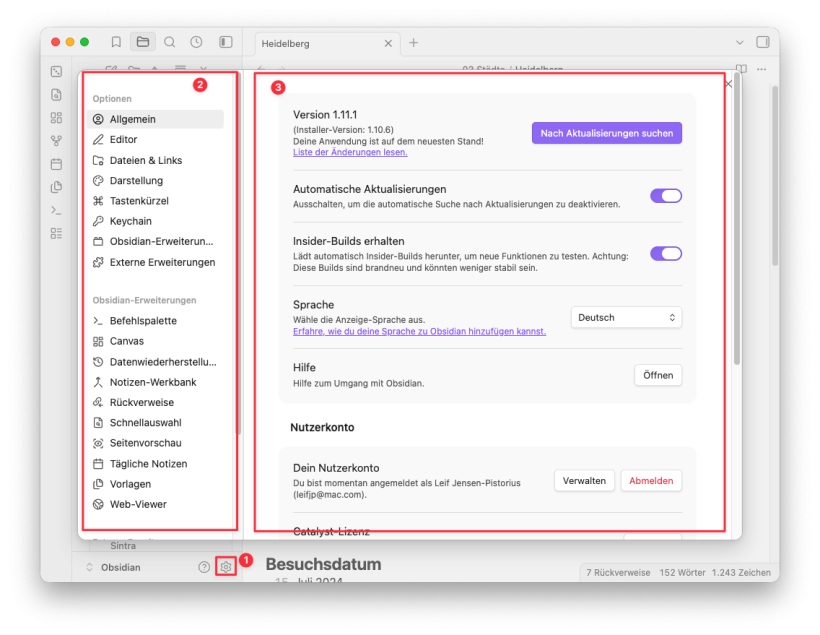Show the file explorer folder icon
This screenshot has height=635, width=820.
143,42
